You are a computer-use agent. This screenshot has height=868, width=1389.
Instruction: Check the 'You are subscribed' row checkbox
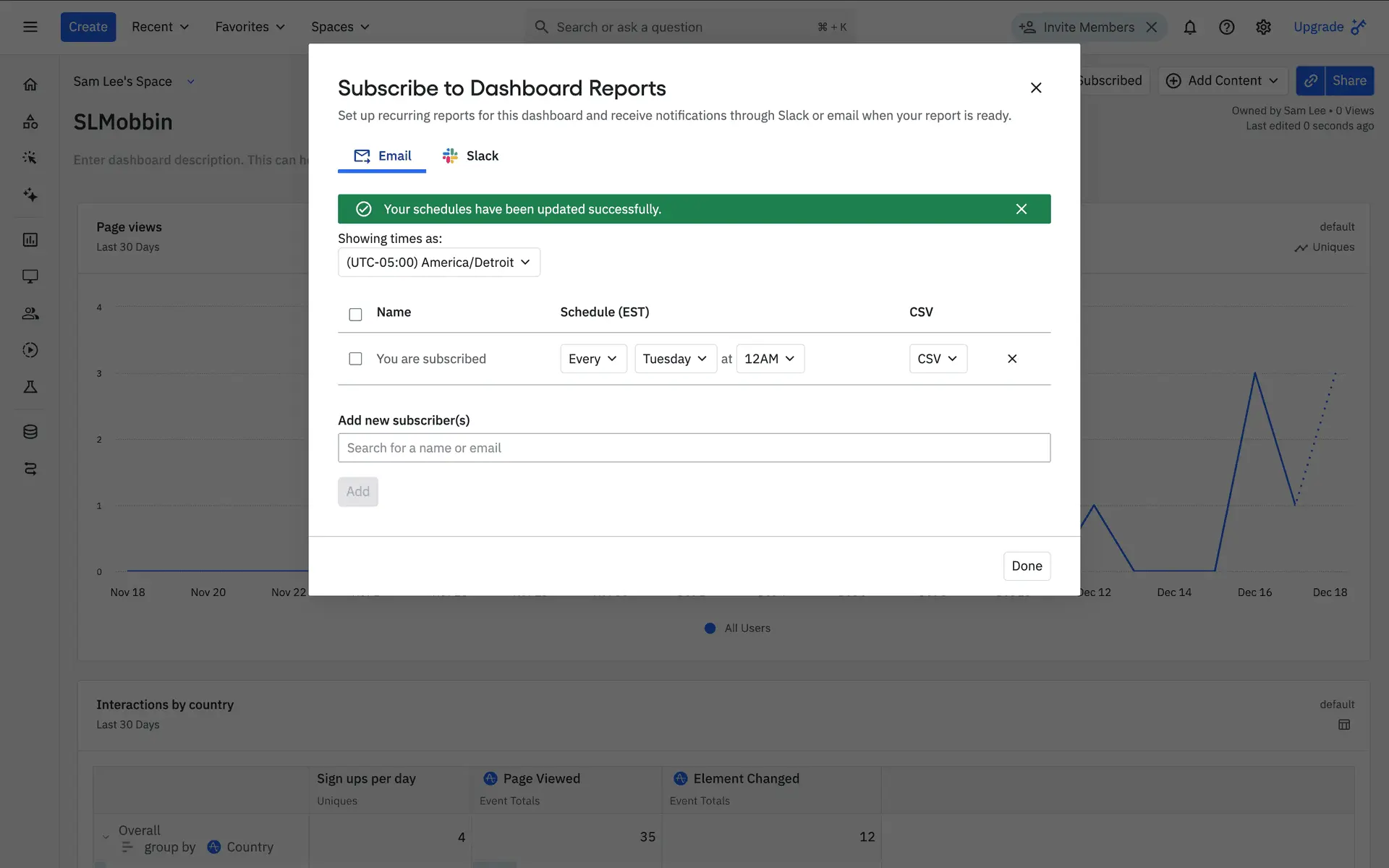pyautogui.click(x=355, y=359)
